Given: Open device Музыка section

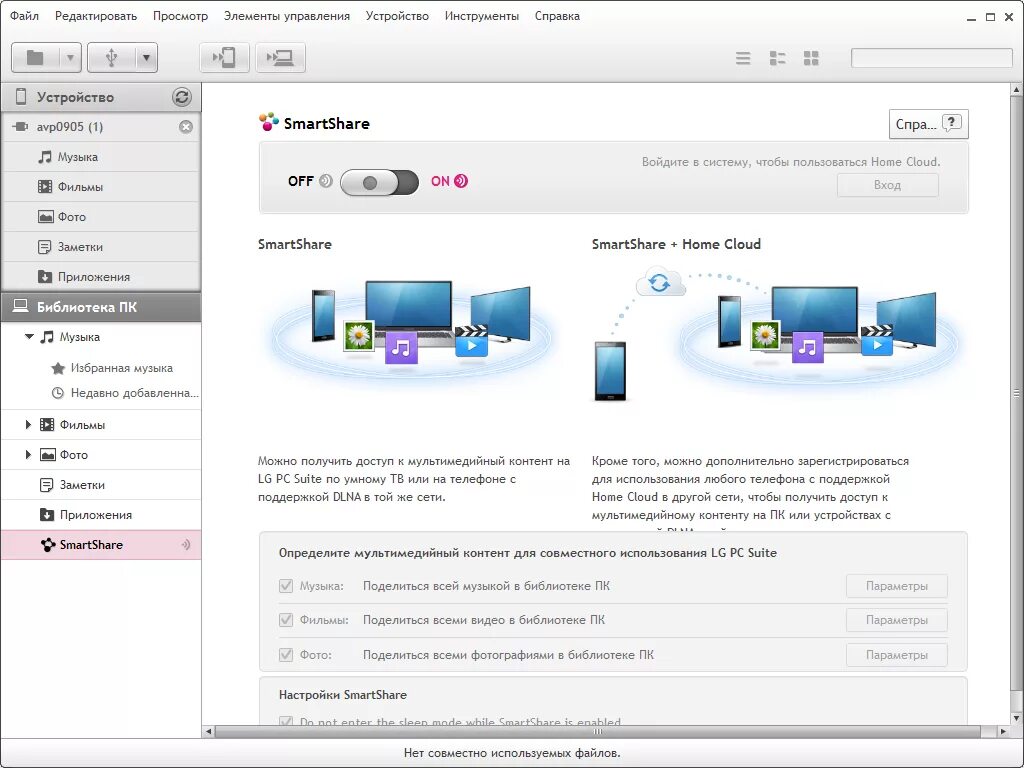Looking at the screenshot, I should coord(101,157).
